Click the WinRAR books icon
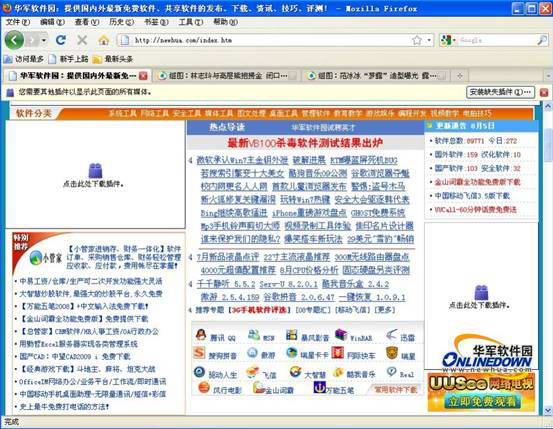Image resolution: width=553 pixels, height=429 pixels. pos(341,335)
